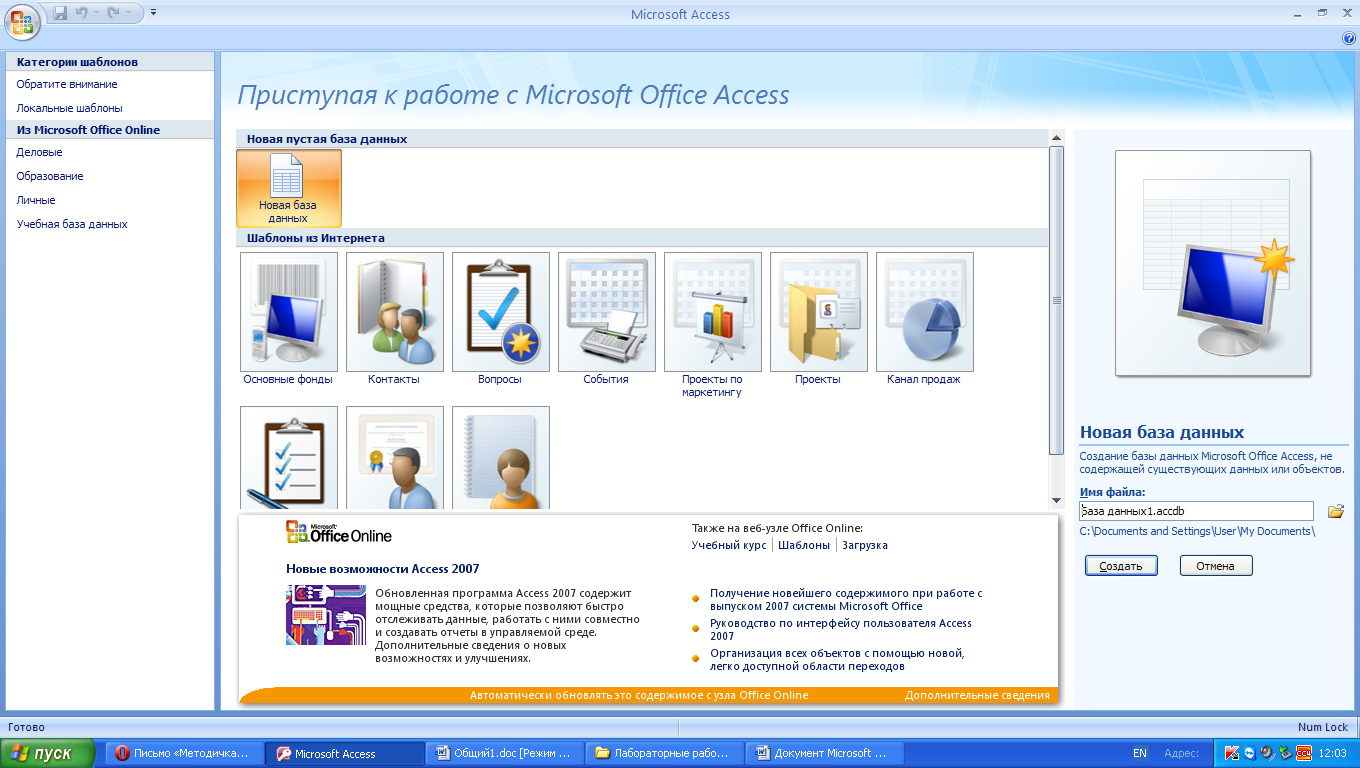Open the Загрузка link
The image size is (1360, 768).
point(865,545)
